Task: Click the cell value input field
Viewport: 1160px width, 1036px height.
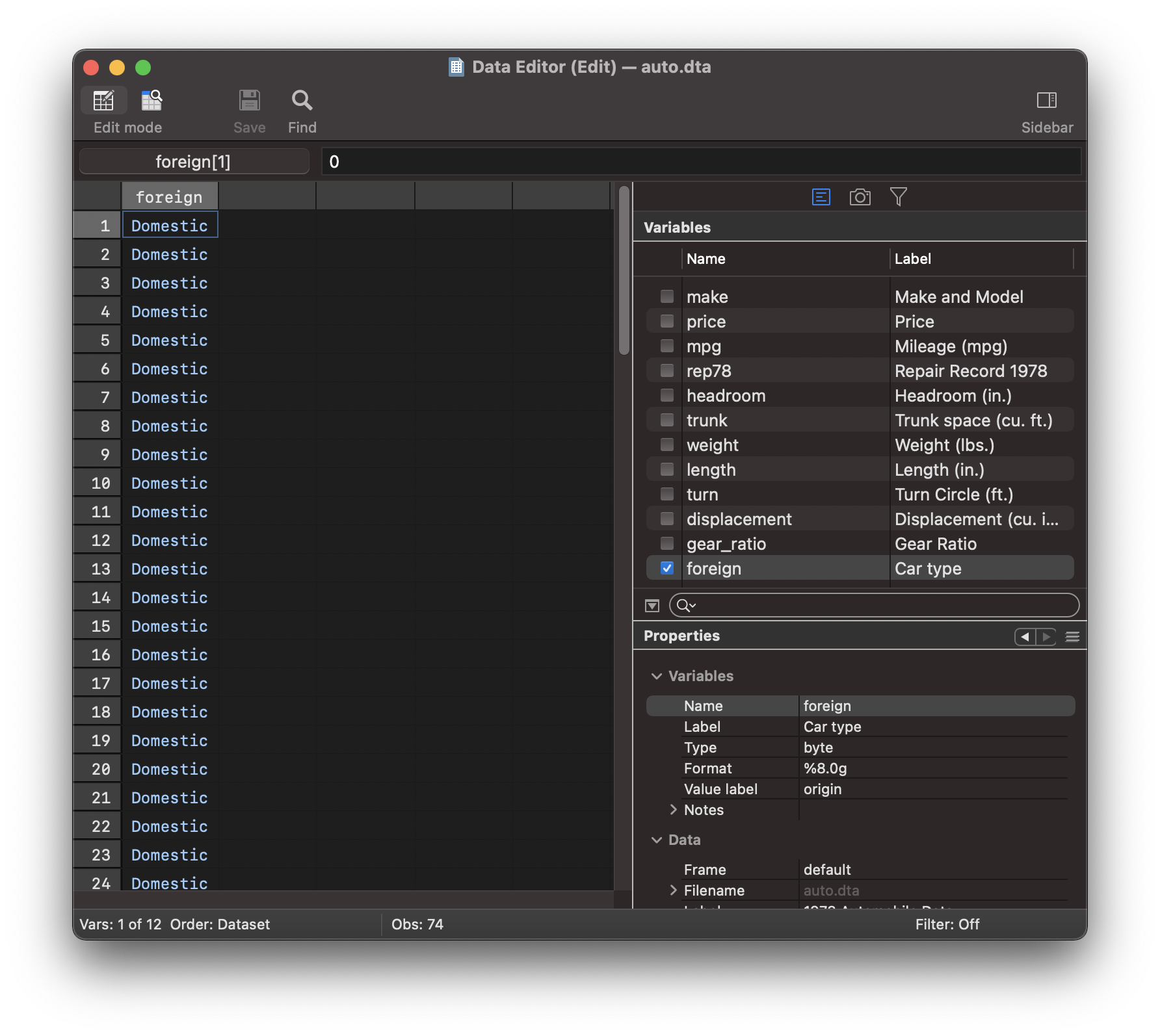Action: (701, 161)
